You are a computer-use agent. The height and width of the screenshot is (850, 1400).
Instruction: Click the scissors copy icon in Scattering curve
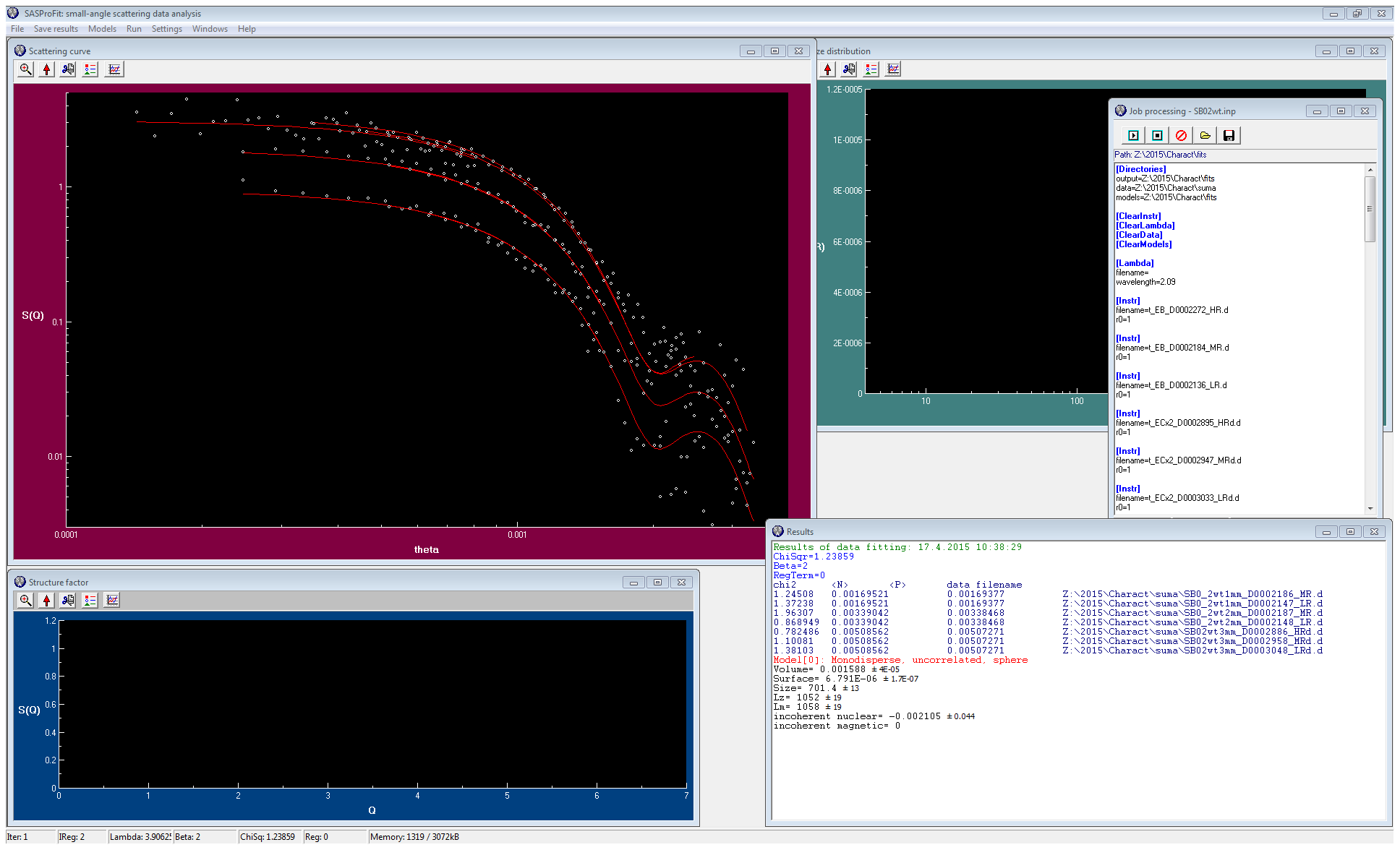click(68, 69)
